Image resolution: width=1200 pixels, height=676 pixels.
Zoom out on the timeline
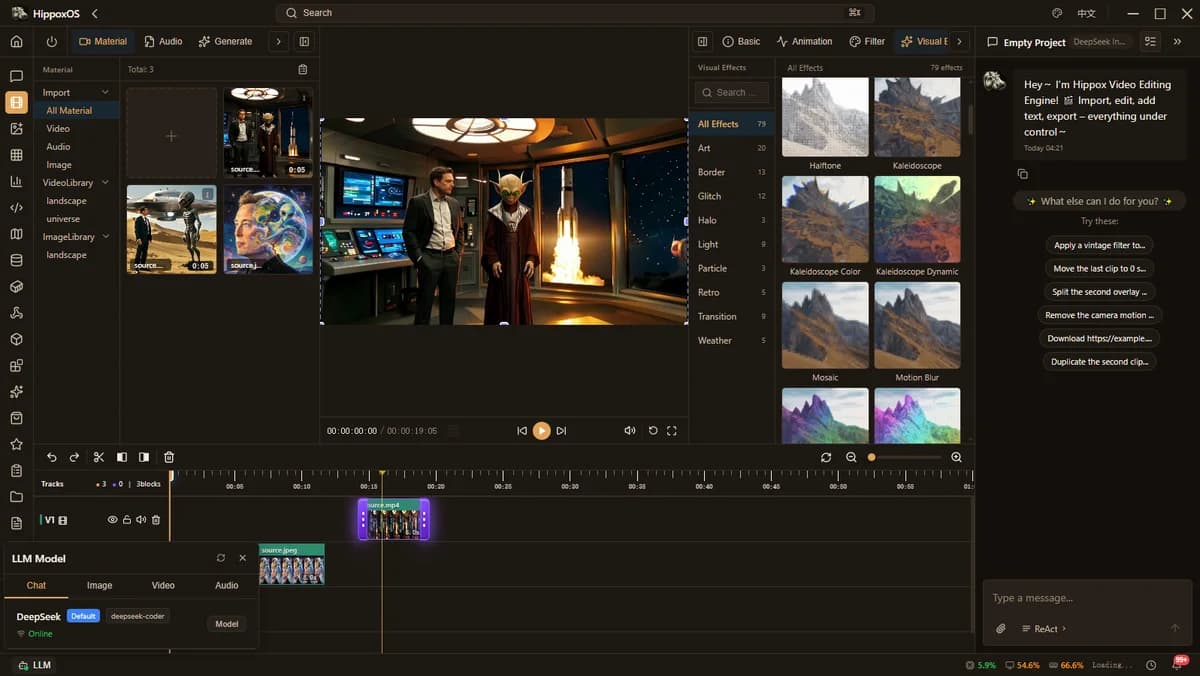click(851, 457)
